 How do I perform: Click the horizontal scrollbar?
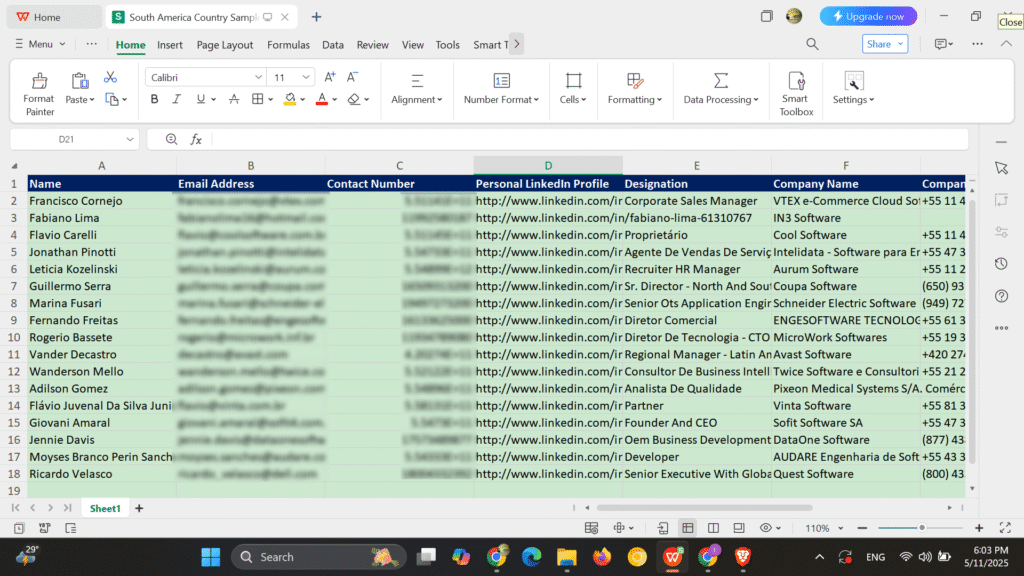click(704, 507)
